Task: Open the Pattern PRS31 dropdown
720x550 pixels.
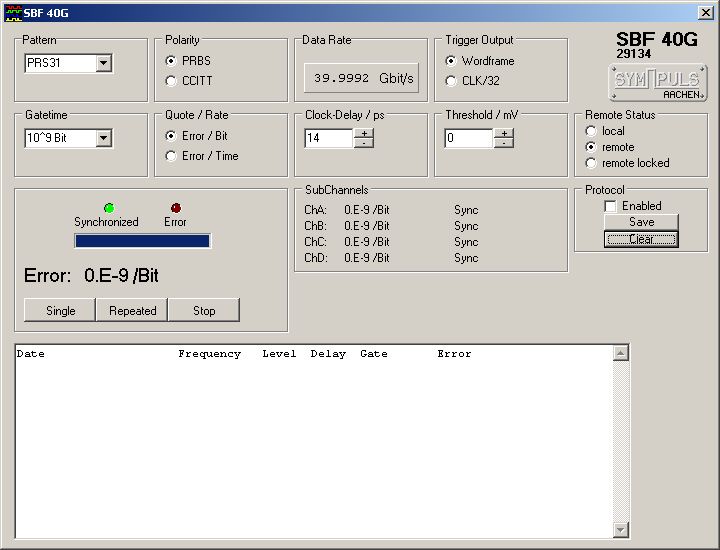Action: 104,63
